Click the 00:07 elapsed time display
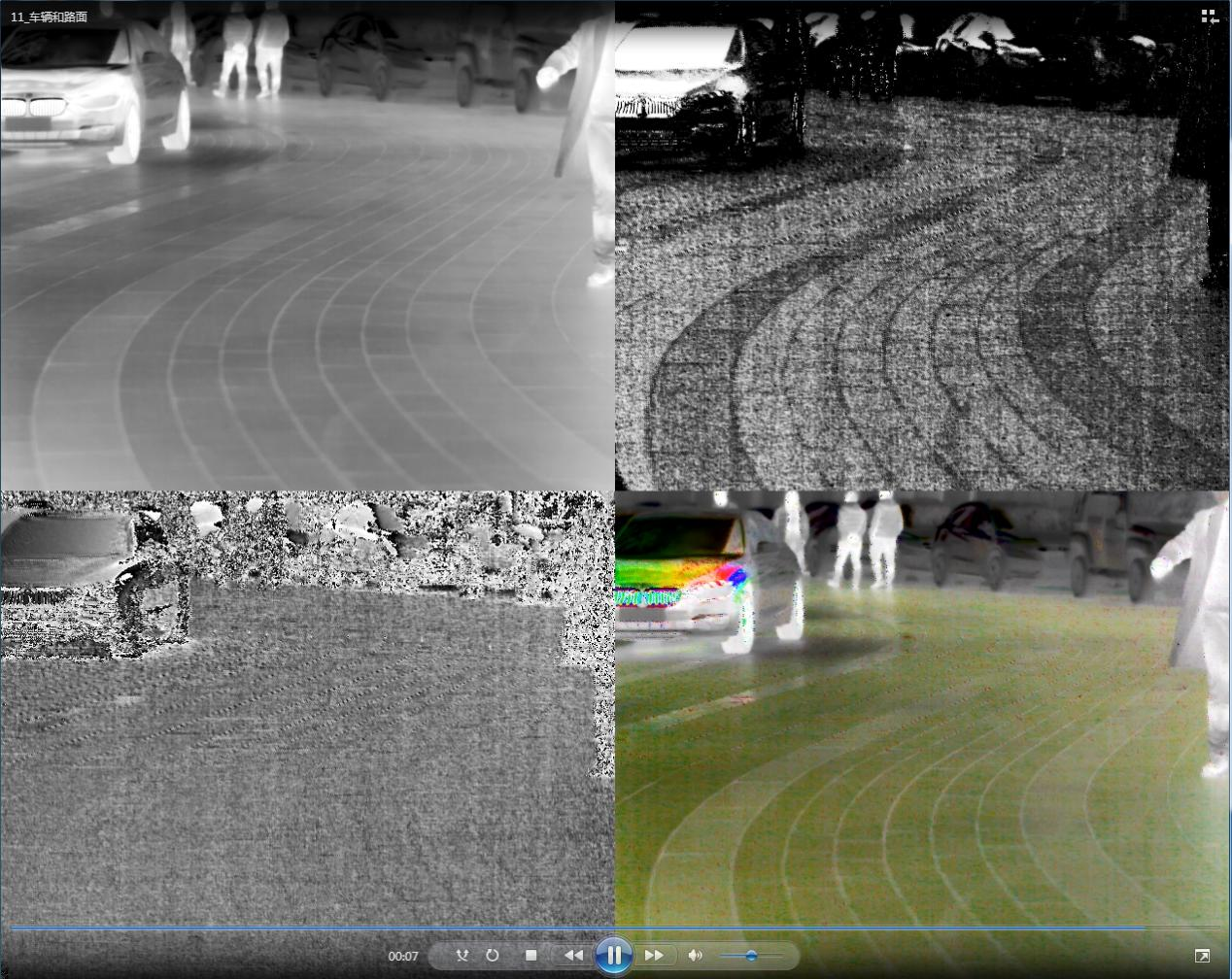 point(403,957)
